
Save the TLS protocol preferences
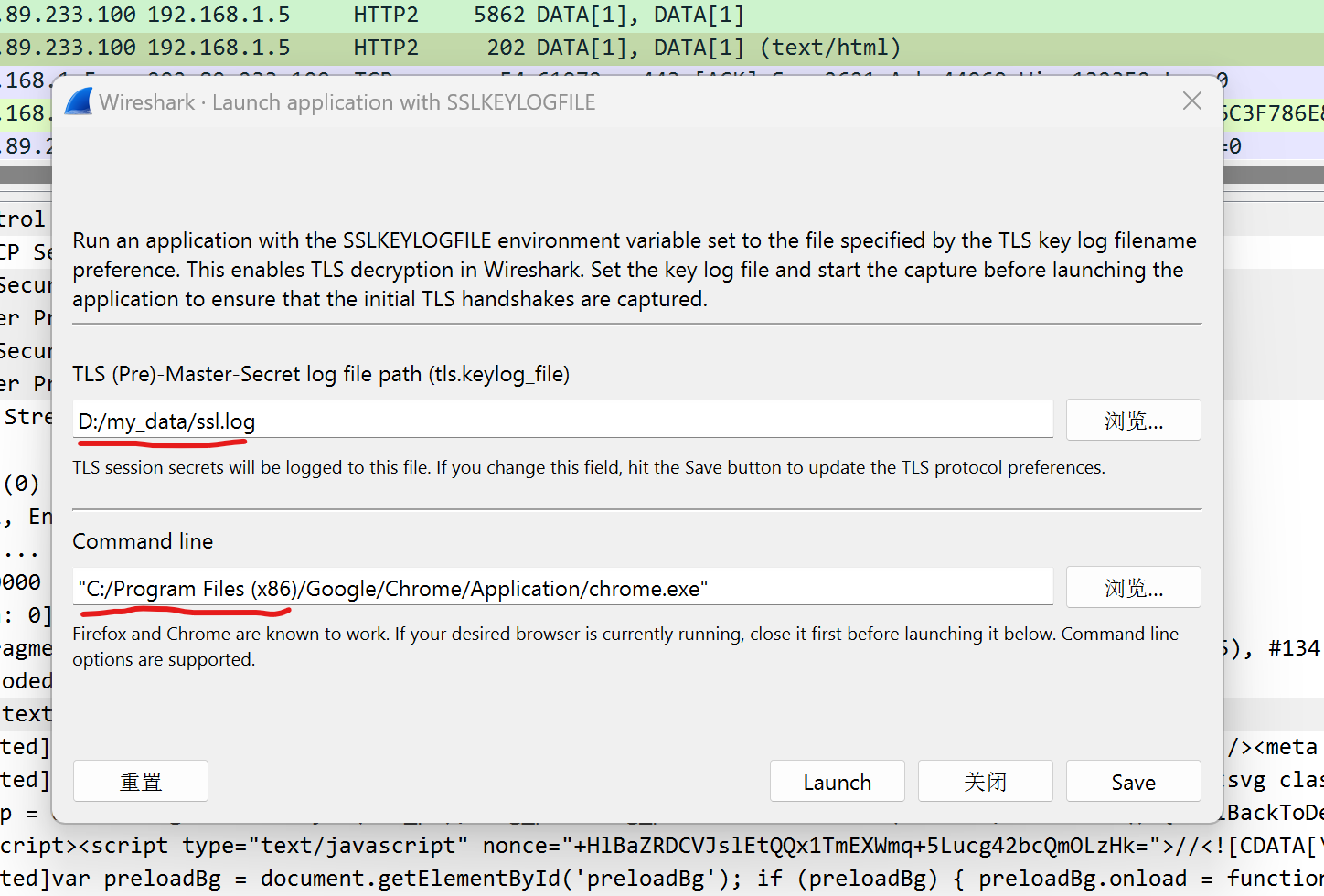click(x=1133, y=781)
